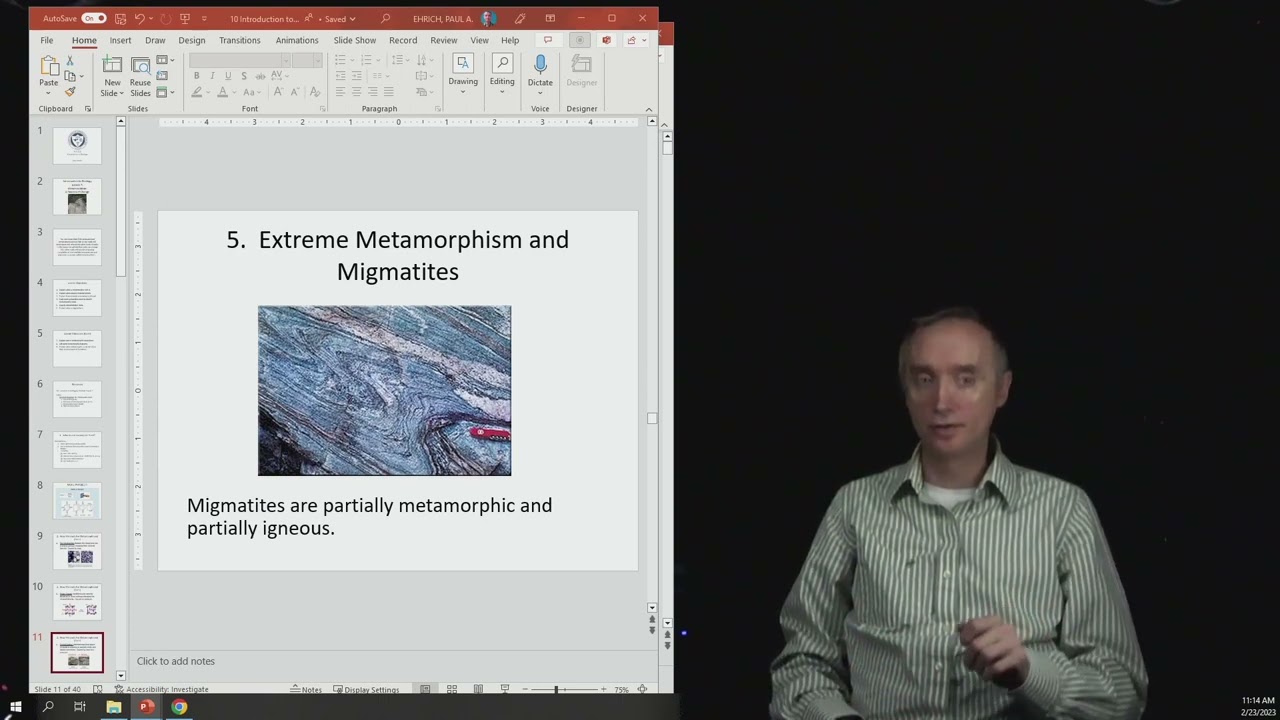This screenshot has width=1280, height=720.
Task: Launch Slide Show from status bar
Action: click(x=505, y=689)
